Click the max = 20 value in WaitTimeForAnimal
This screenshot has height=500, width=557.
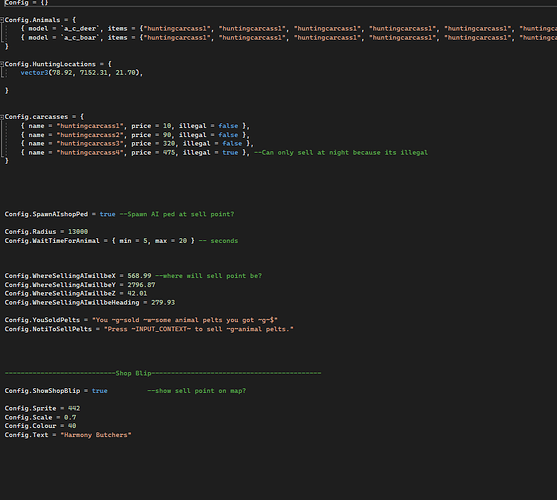171,241
